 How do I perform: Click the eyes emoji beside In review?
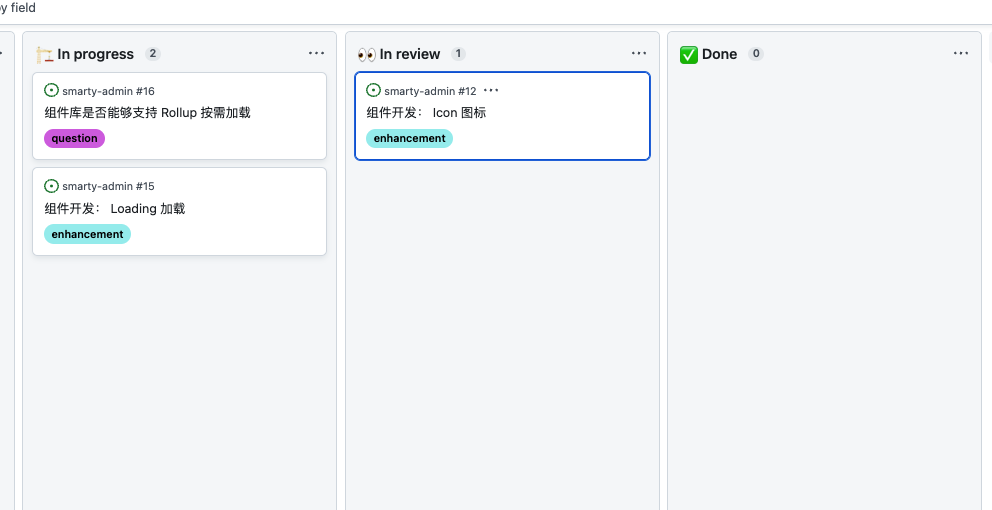coord(366,54)
